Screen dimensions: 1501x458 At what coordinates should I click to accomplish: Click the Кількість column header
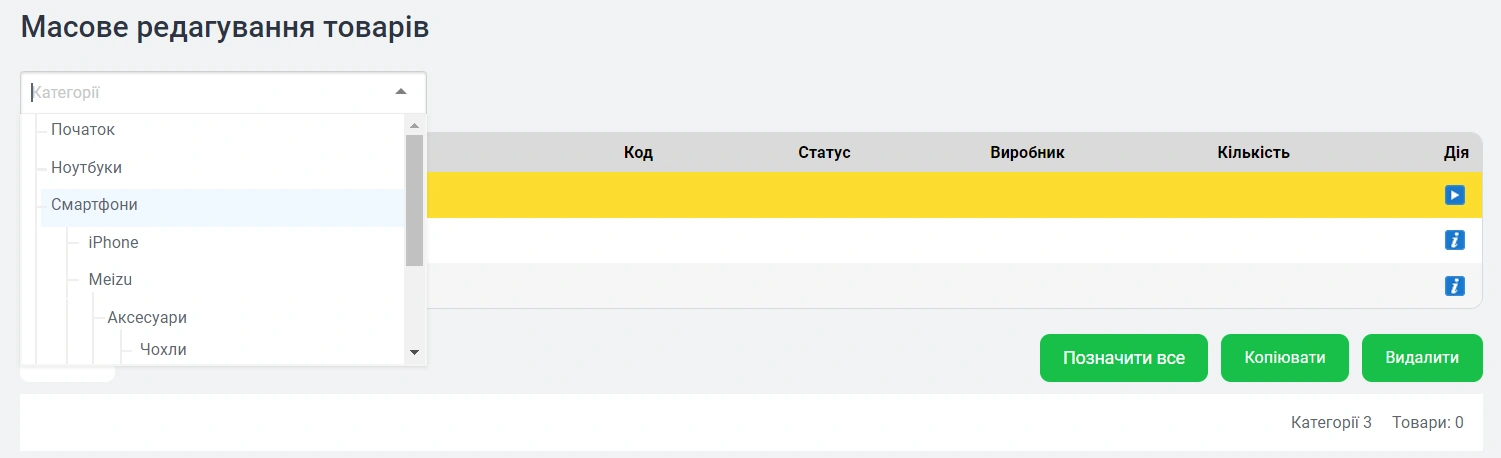1253,153
